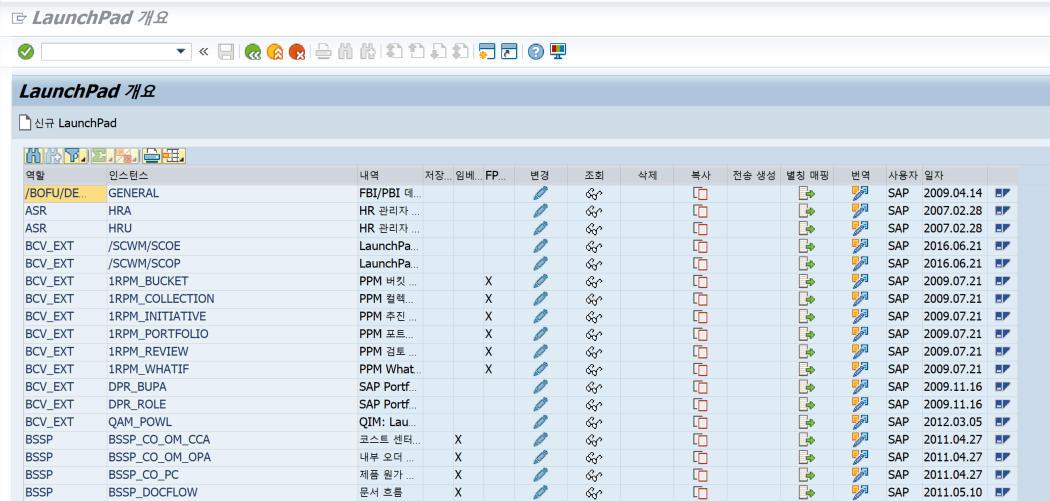Click change pencil for DPR_BUPA row
Screen dimensions: 1050x501
(540, 386)
